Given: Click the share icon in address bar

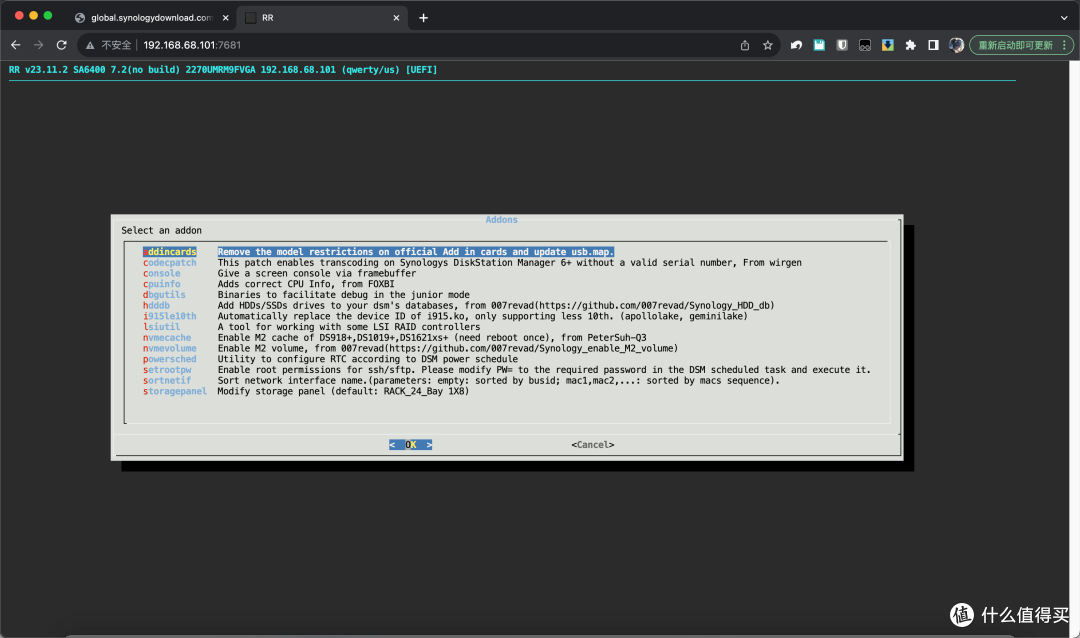Looking at the screenshot, I should 745,45.
